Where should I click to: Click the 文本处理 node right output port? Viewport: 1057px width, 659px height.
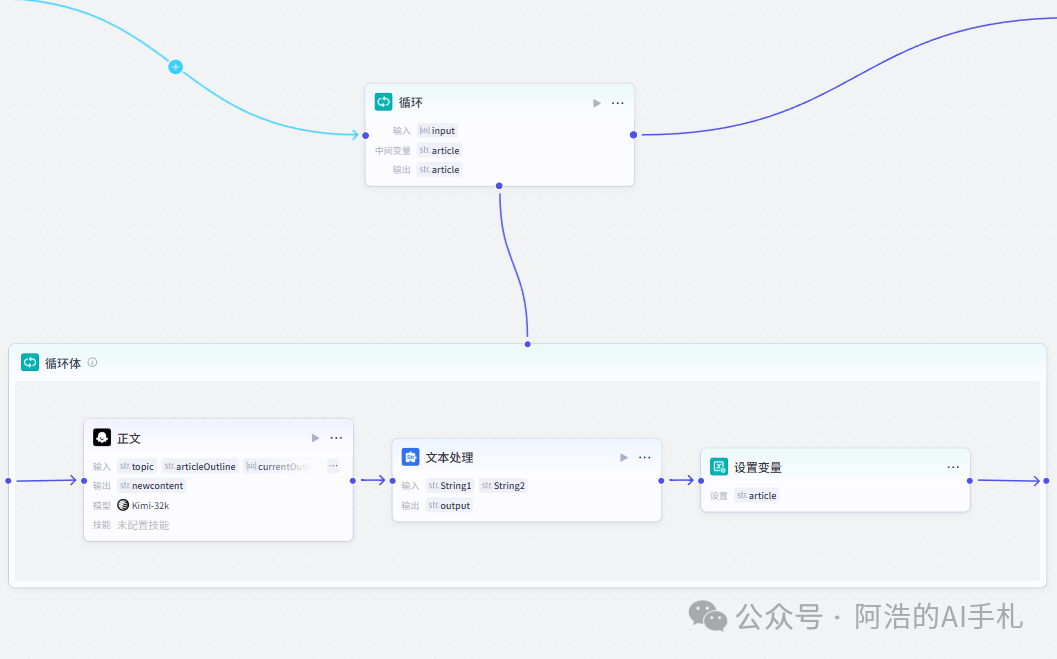[x=661, y=480]
